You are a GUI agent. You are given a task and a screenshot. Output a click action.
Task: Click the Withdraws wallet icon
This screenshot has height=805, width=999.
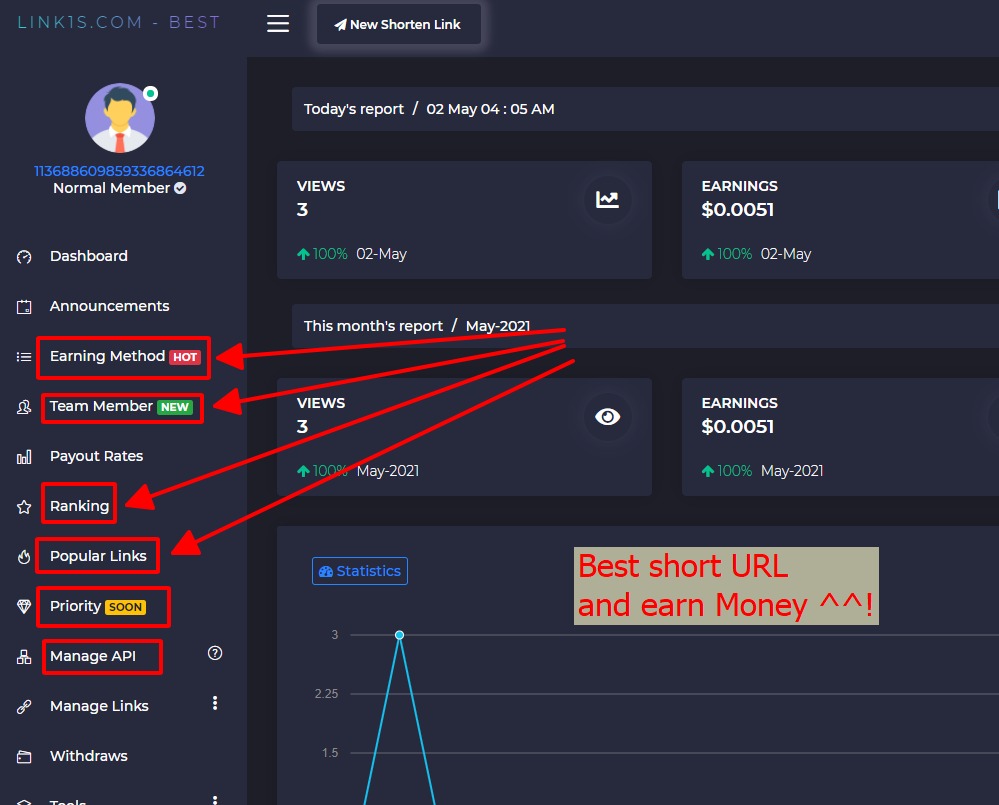(x=24, y=757)
